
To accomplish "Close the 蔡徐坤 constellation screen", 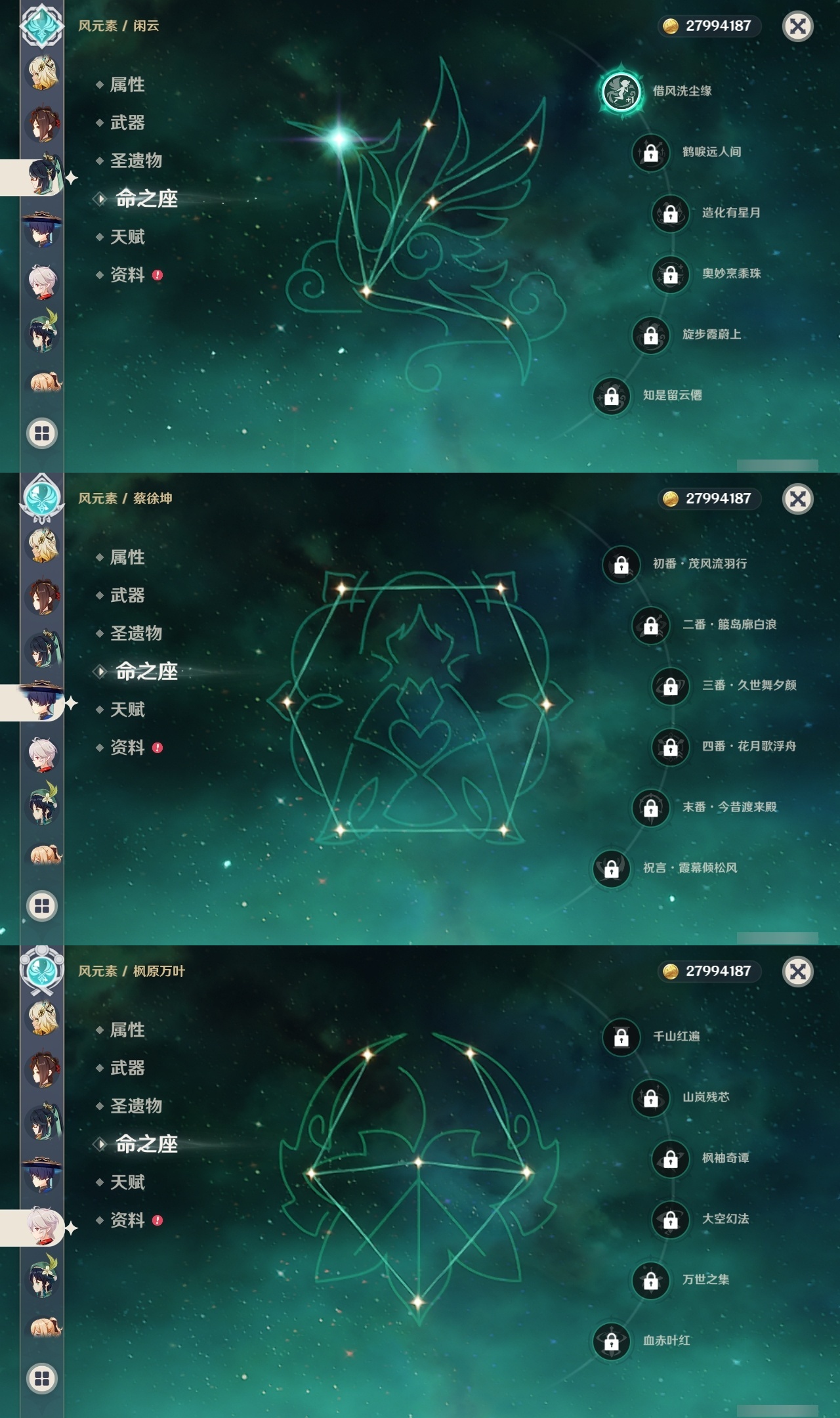I will tap(798, 499).
